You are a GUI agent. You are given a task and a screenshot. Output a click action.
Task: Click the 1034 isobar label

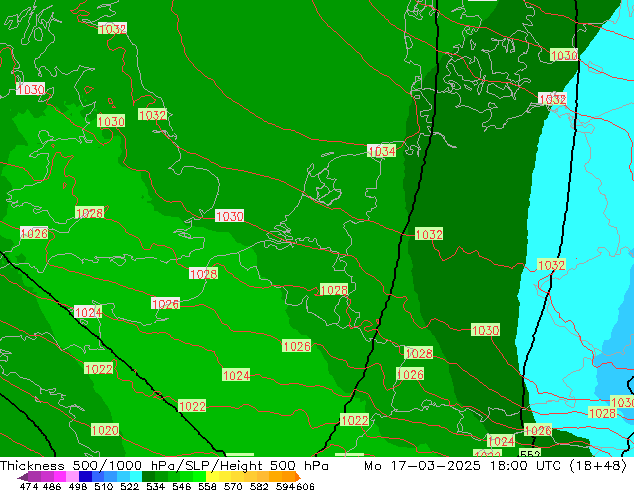click(x=382, y=151)
